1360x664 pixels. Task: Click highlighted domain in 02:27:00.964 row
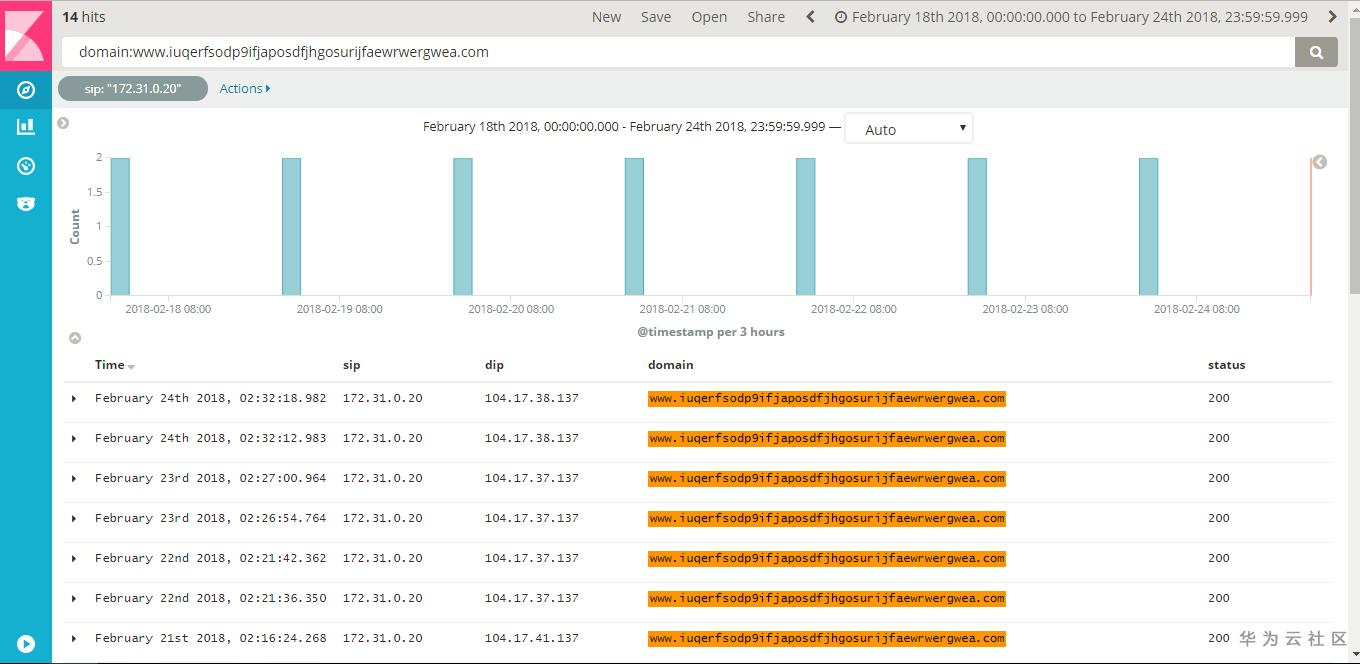(826, 478)
